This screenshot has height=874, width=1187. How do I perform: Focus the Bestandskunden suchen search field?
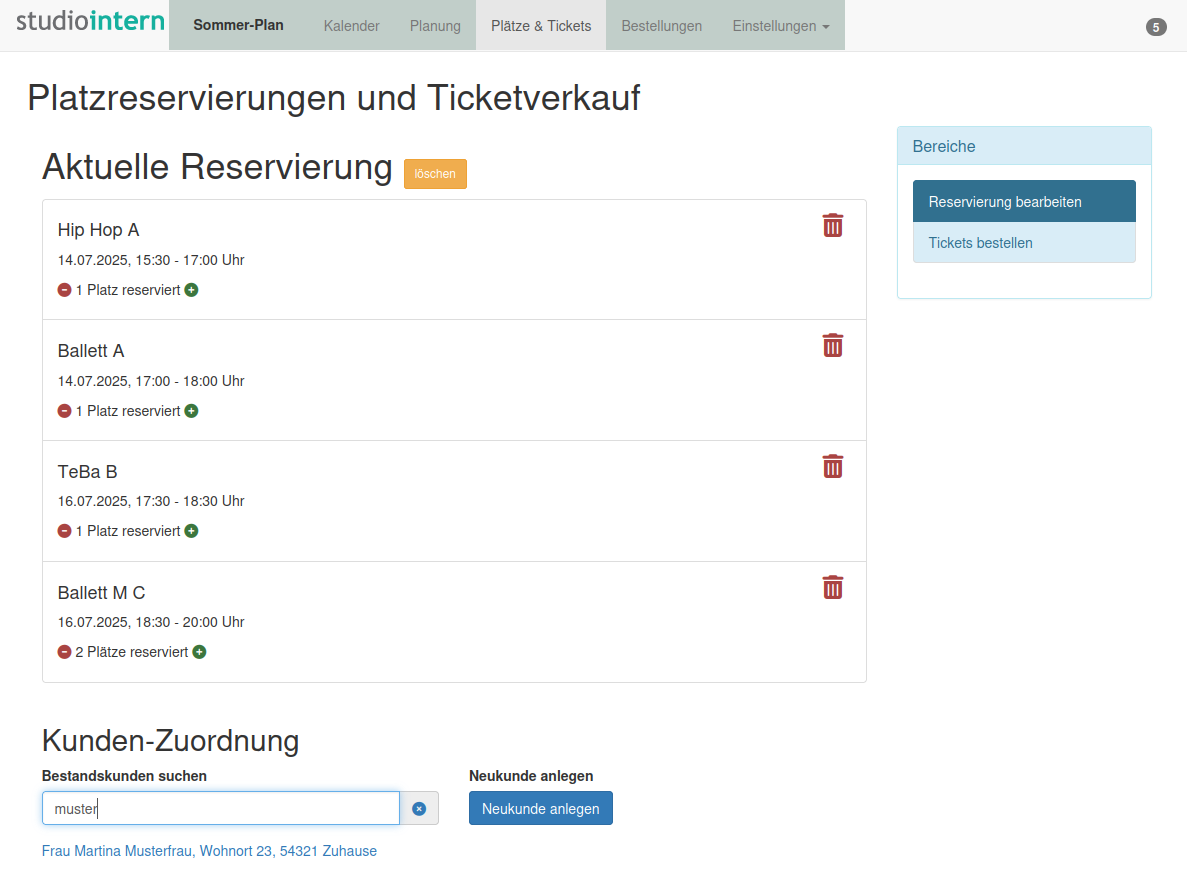pyautogui.click(x=220, y=809)
